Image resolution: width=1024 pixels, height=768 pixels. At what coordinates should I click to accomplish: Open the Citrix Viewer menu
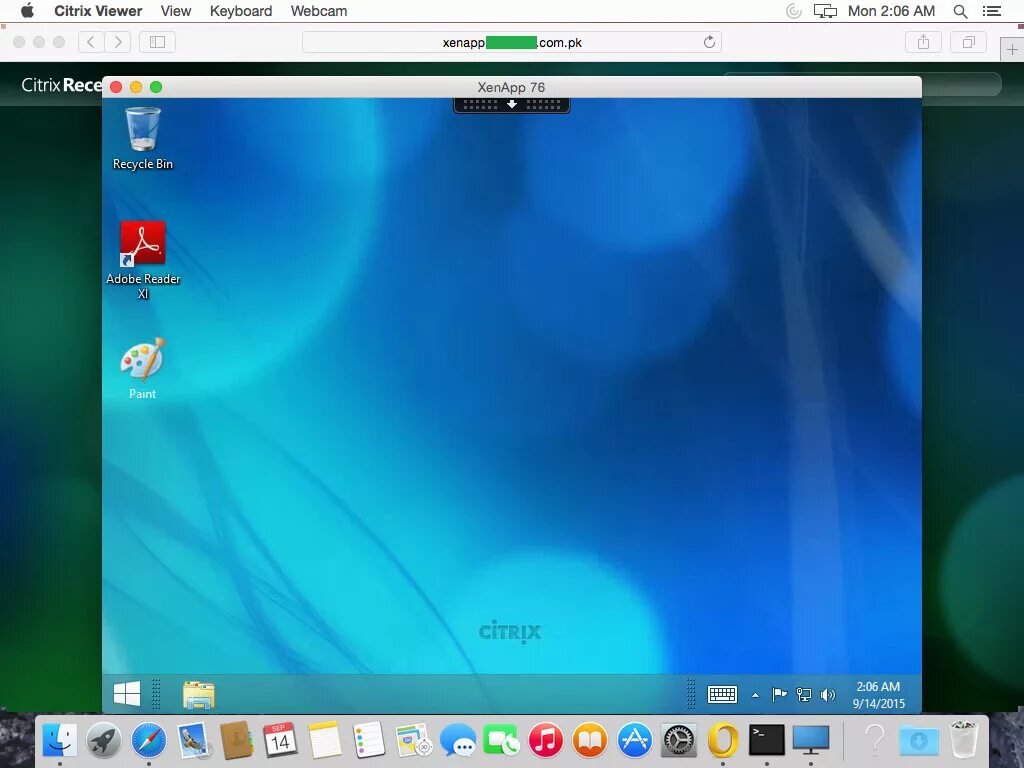pos(98,11)
